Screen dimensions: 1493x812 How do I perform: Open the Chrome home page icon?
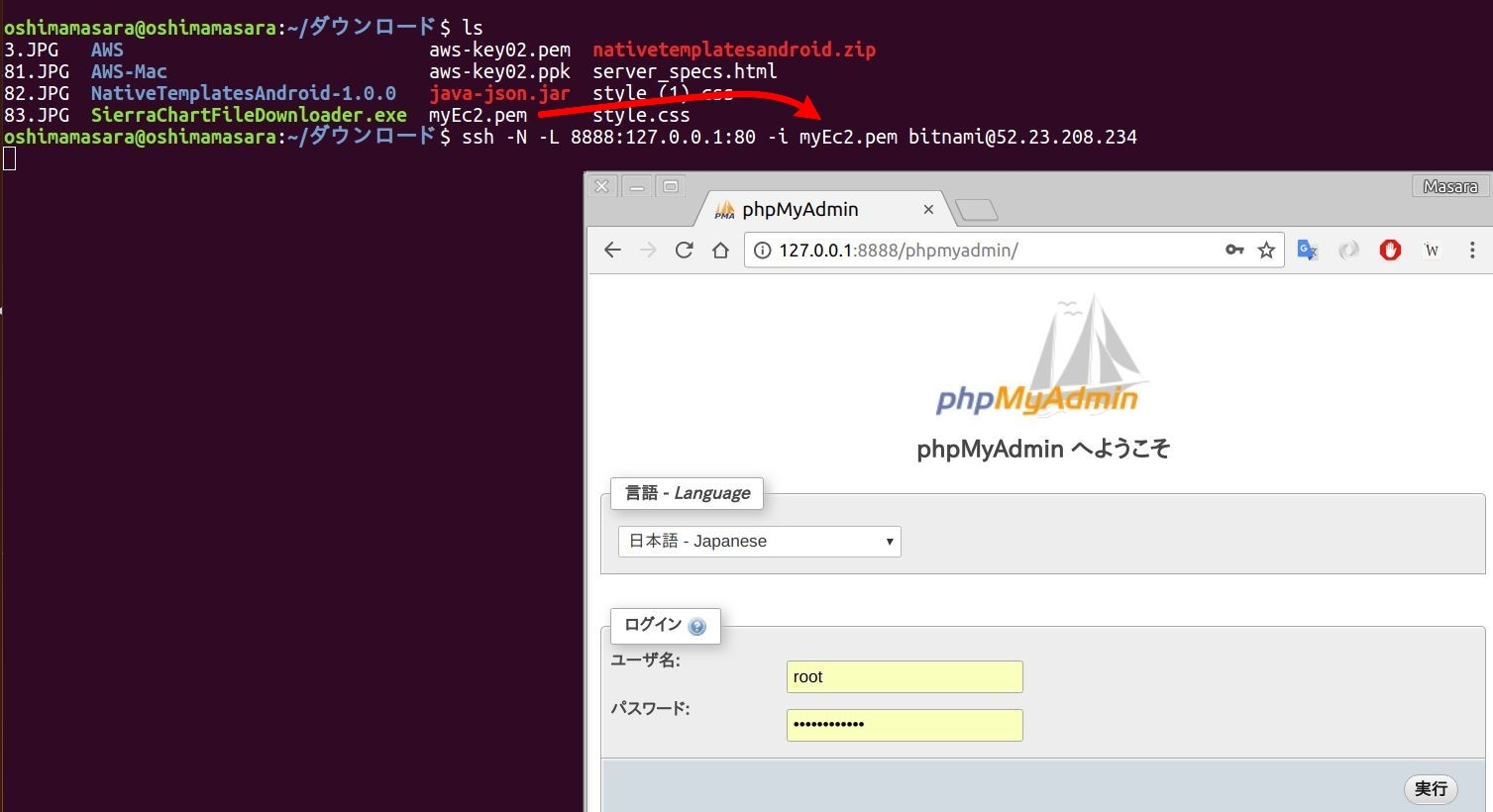720,250
